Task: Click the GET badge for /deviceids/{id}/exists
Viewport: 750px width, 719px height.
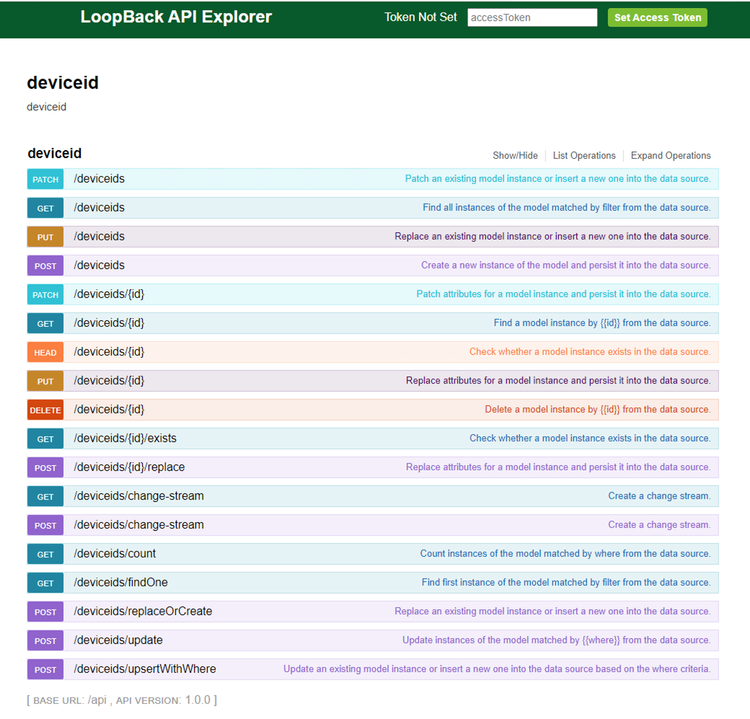Action: tap(45, 439)
